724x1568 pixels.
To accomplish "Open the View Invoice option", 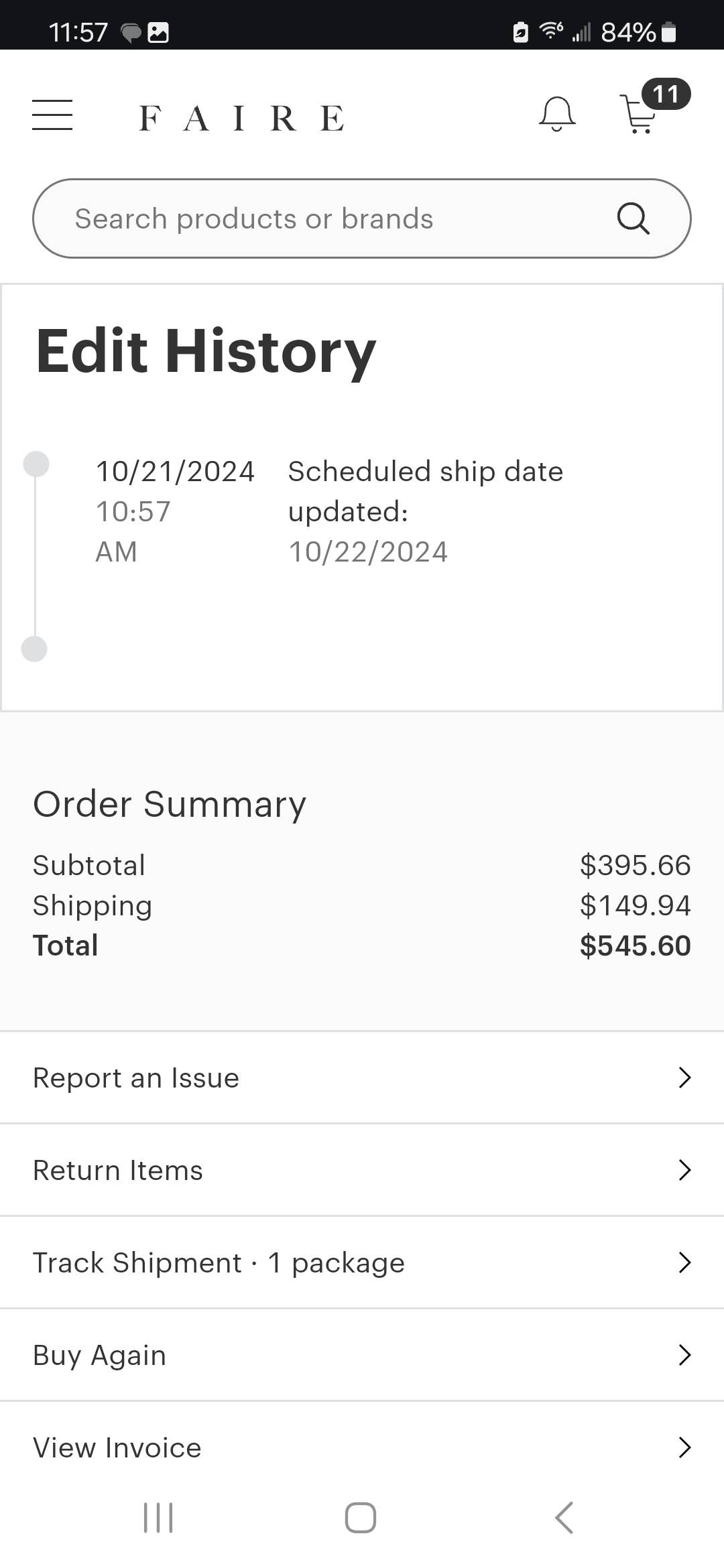I will (117, 1447).
